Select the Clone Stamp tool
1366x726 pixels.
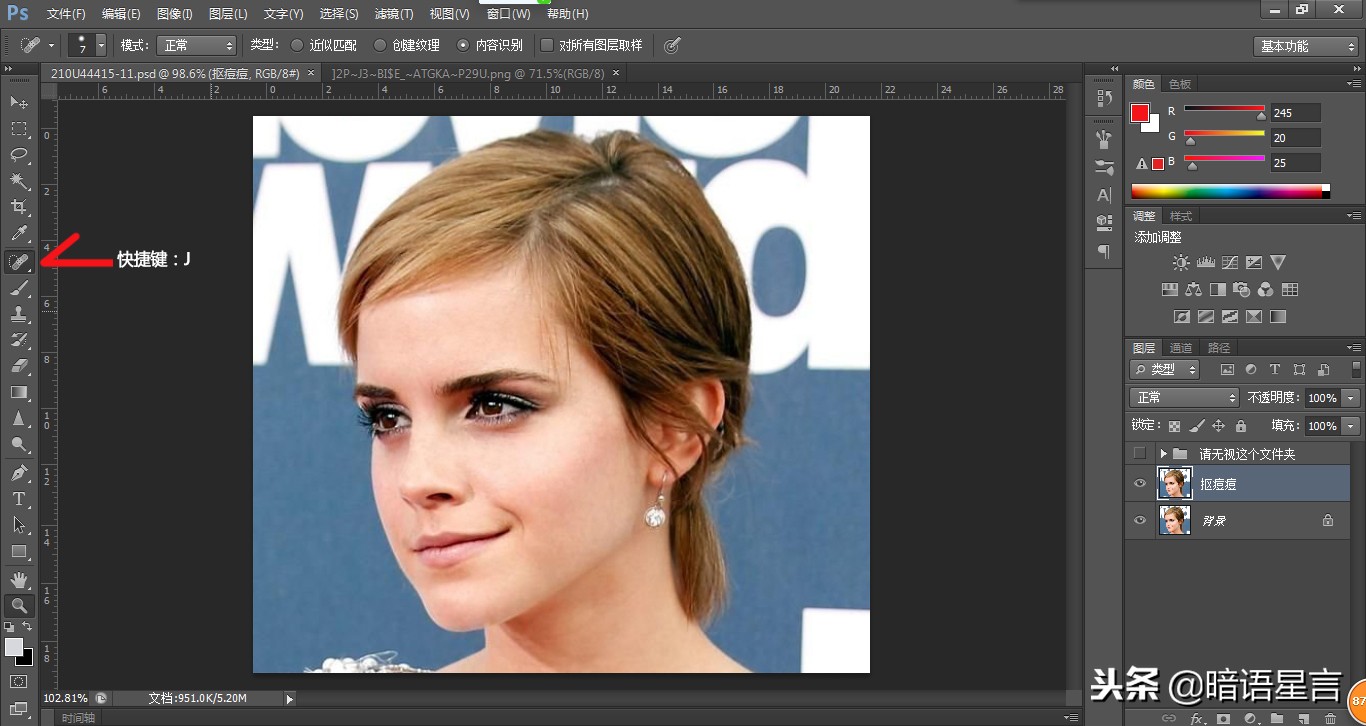[19, 314]
